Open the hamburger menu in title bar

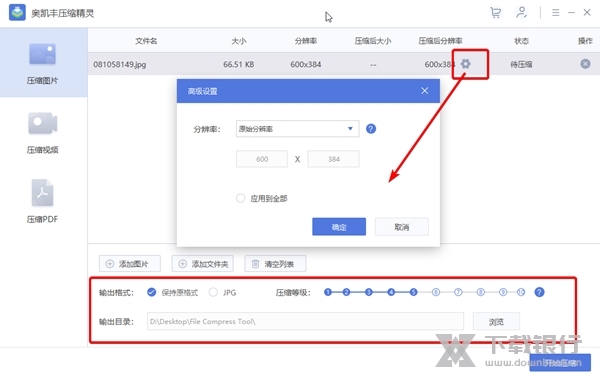pos(556,13)
